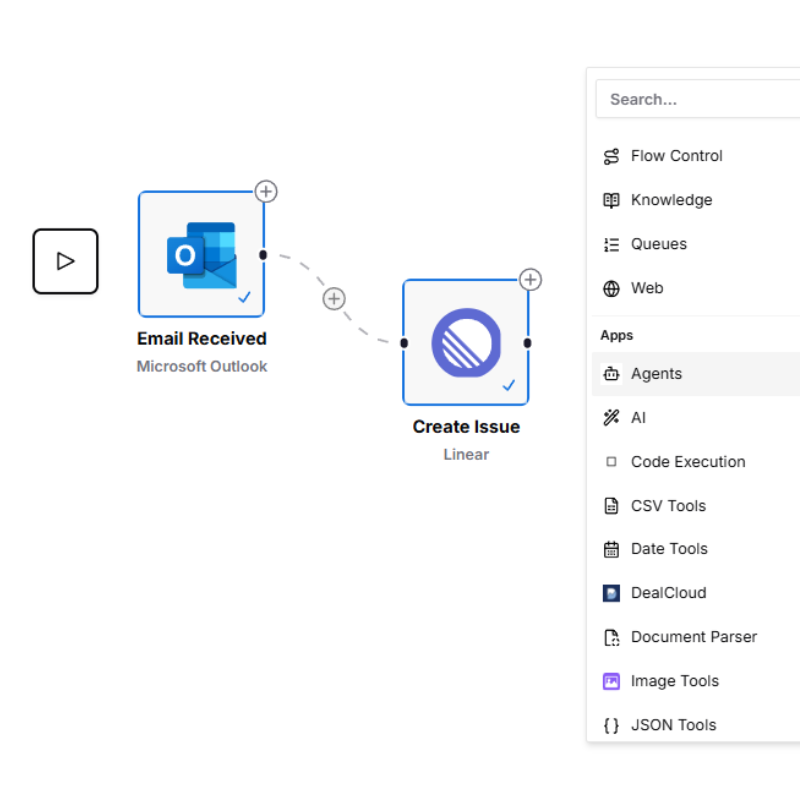
Task: Select Agents in the Apps list
Action: pyautogui.click(x=696, y=374)
